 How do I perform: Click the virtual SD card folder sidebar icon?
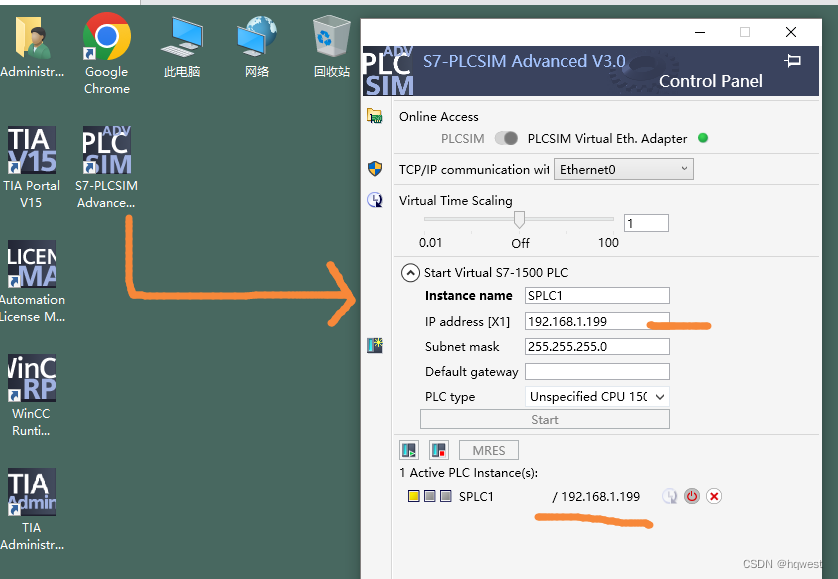[375, 115]
